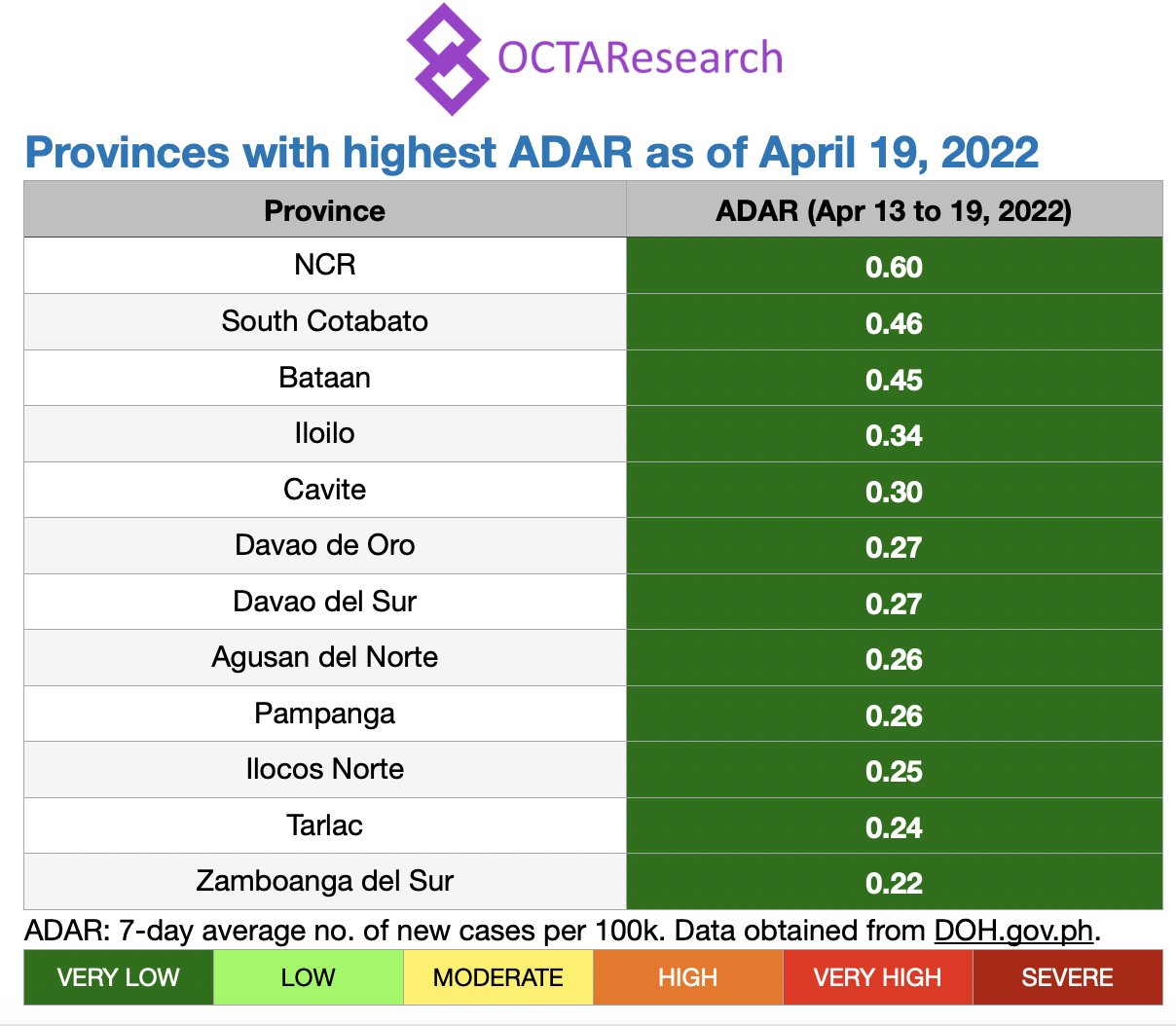
Task: Select the Iloilo province cell
Action: [x=324, y=433]
